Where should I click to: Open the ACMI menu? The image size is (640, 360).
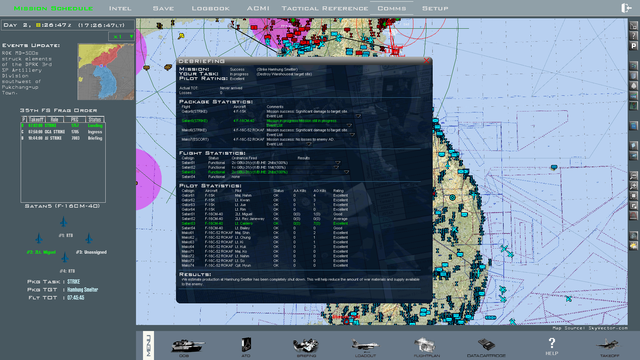click(x=258, y=8)
